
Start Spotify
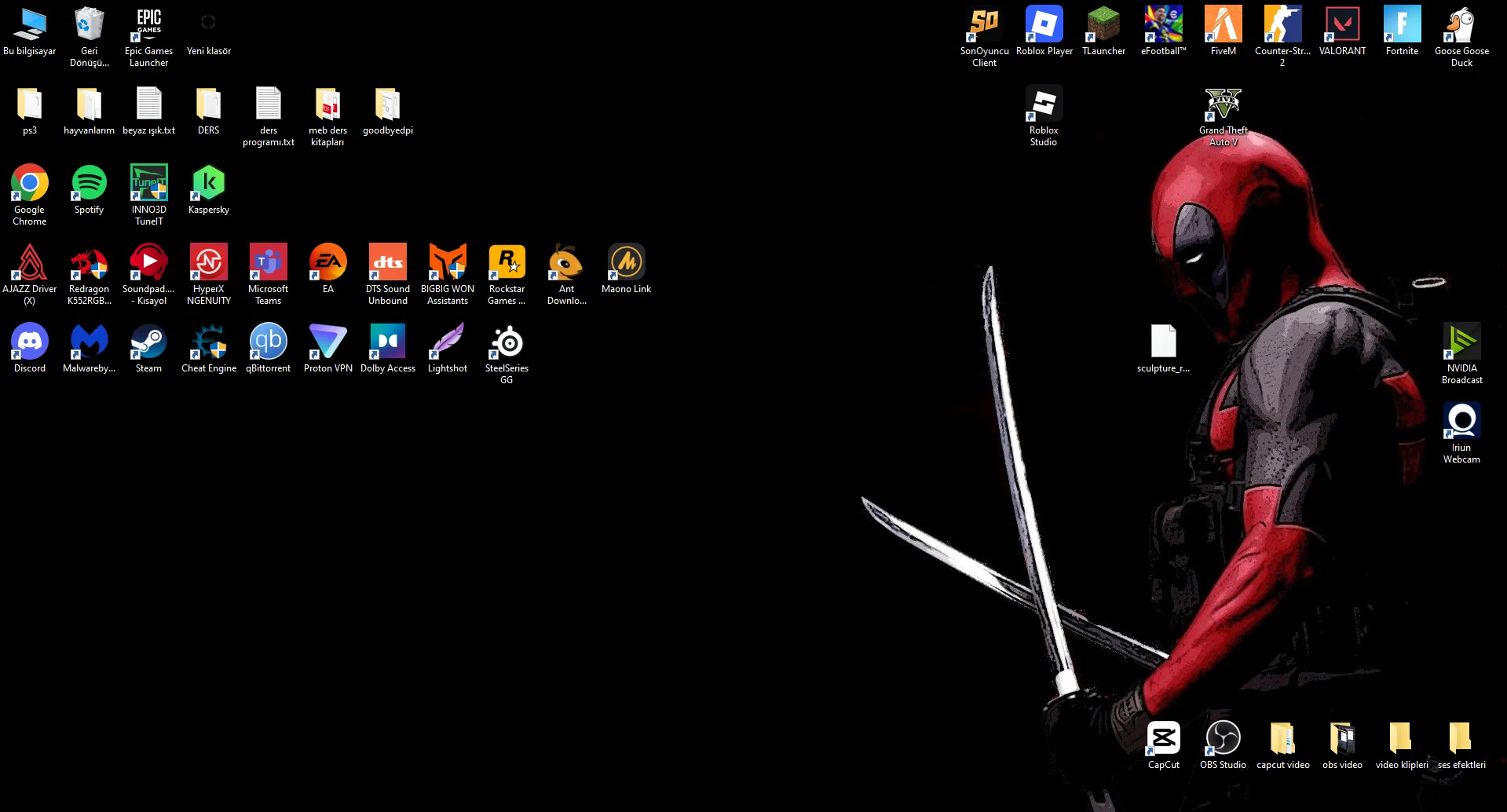tap(88, 183)
